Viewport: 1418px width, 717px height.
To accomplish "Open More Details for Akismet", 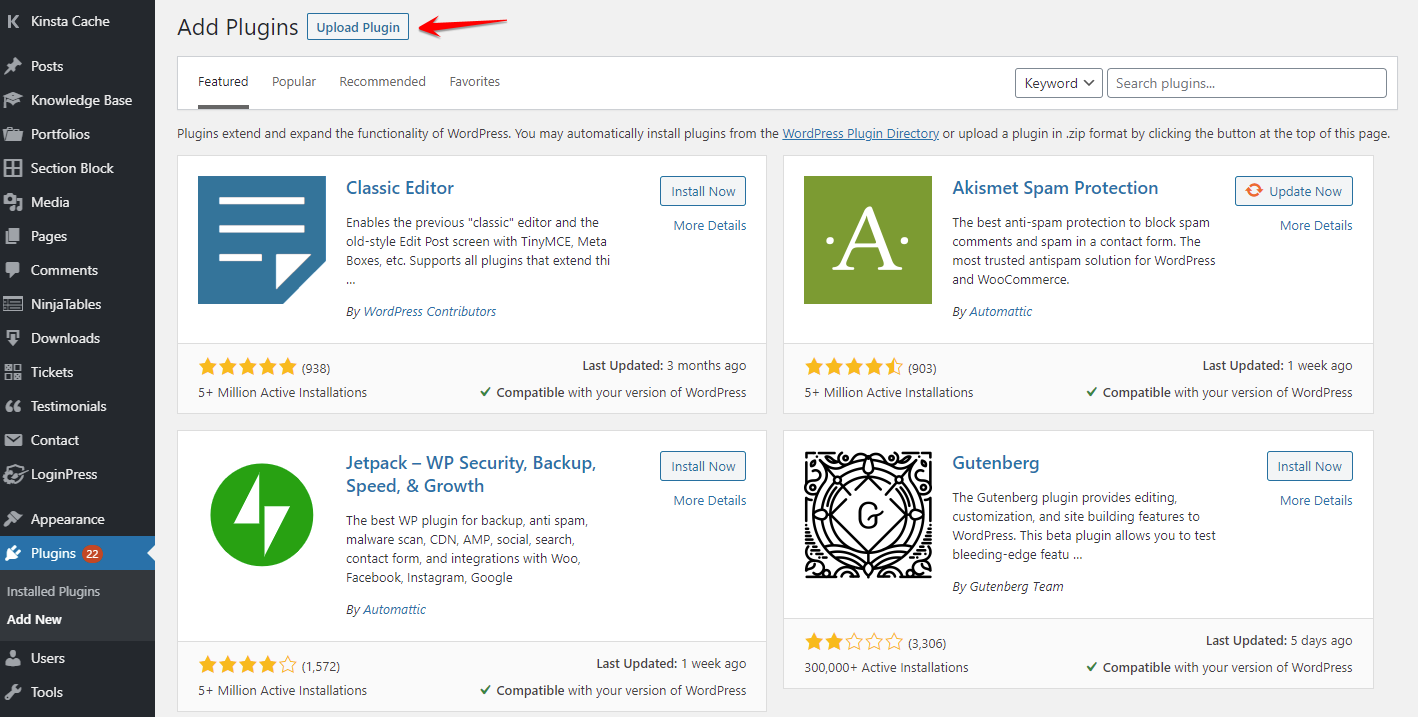I will tap(1316, 225).
